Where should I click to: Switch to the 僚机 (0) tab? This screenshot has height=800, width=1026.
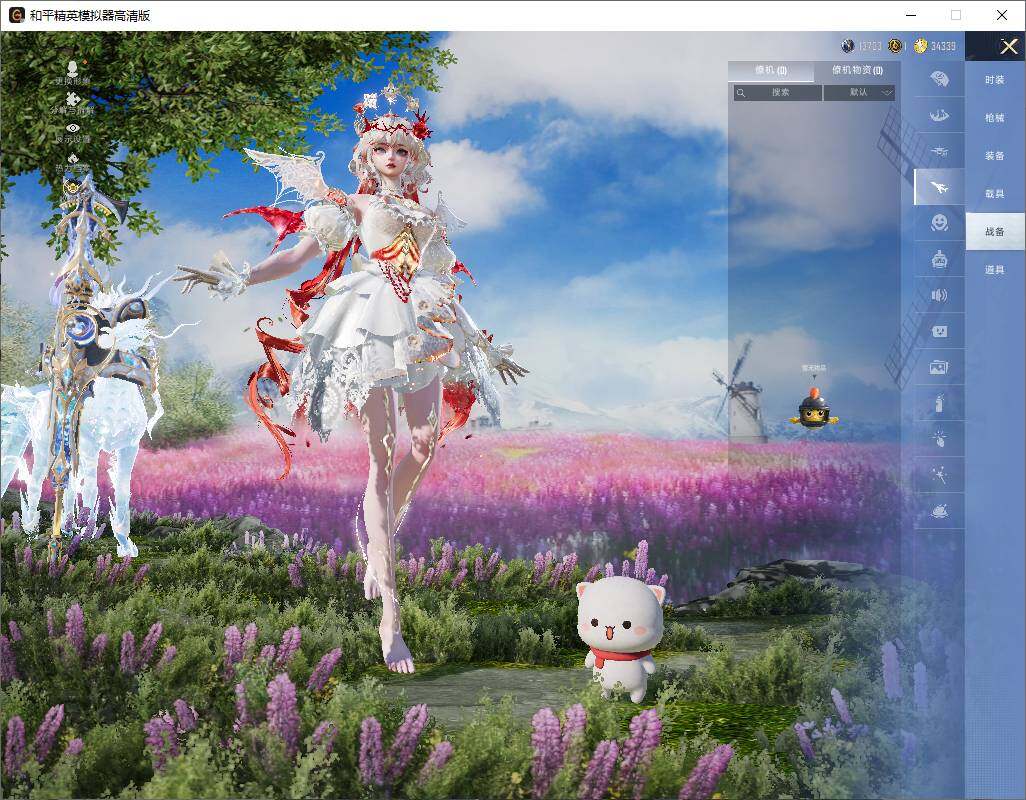click(771, 71)
